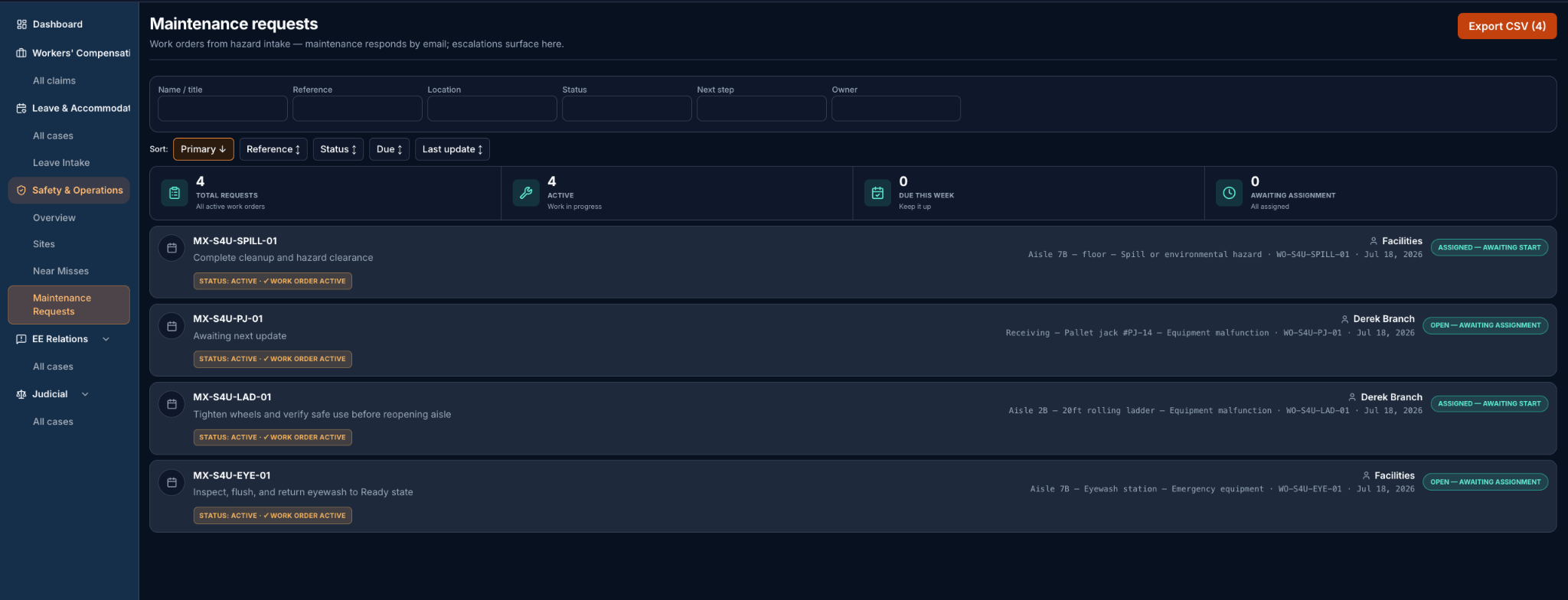Click the Status Active tag on MX-S4U-LAD-01
Screen dimensions: 1568x600
tap(273, 437)
